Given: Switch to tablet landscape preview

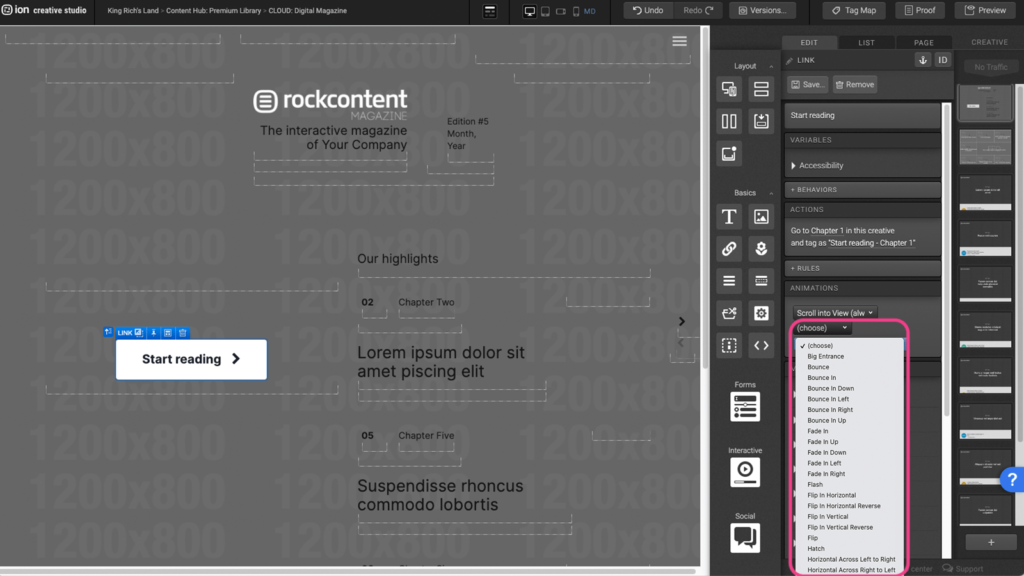Looking at the screenshot, I should (x=561, y=11).
